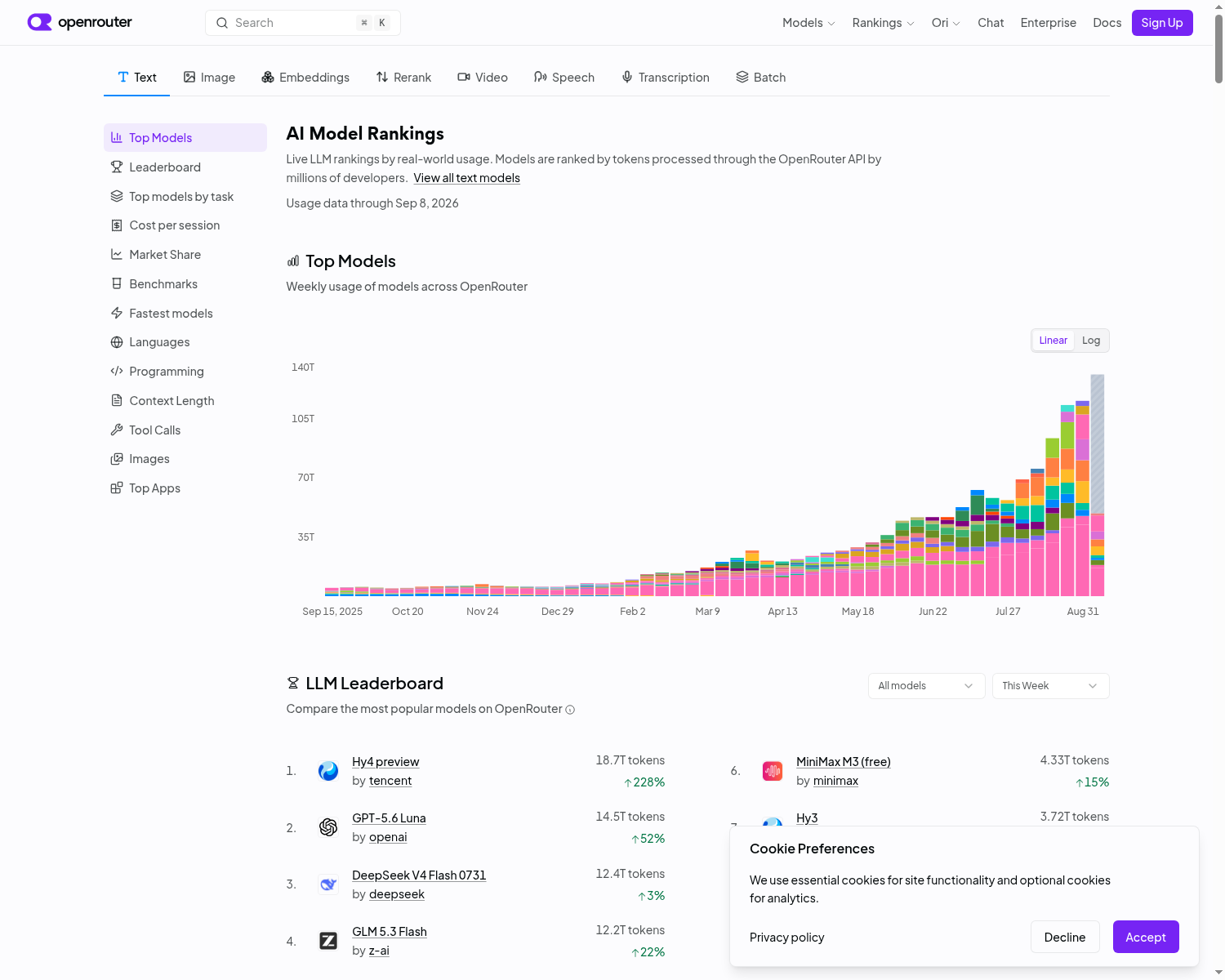The height and width of the screenshot is (980, 1225).
Task: Click inside the Search input field
Action: 303,23
